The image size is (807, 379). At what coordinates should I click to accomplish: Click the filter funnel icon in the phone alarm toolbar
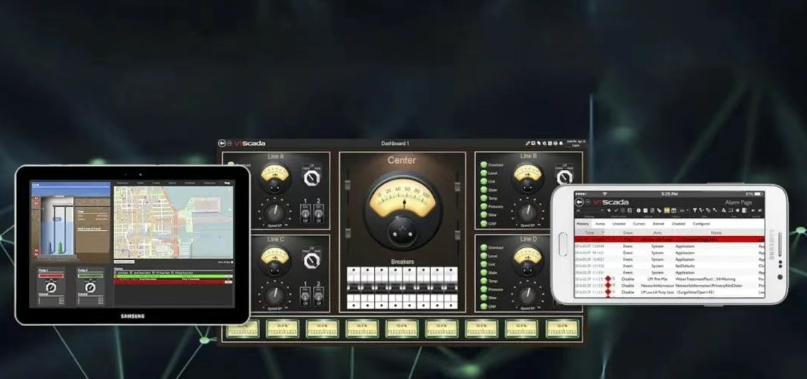coord(695,210)
